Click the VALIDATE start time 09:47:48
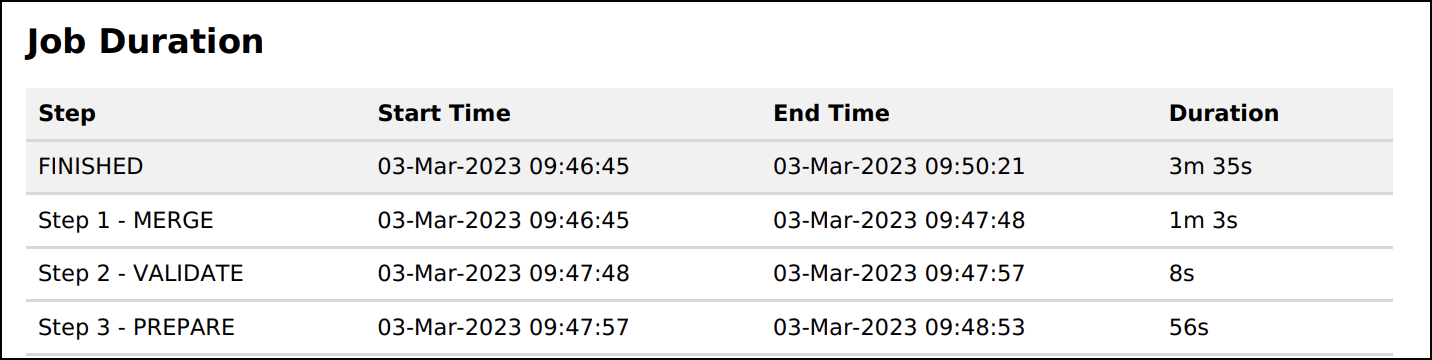This screenshot has height=360, width=1432. [503, 274]
